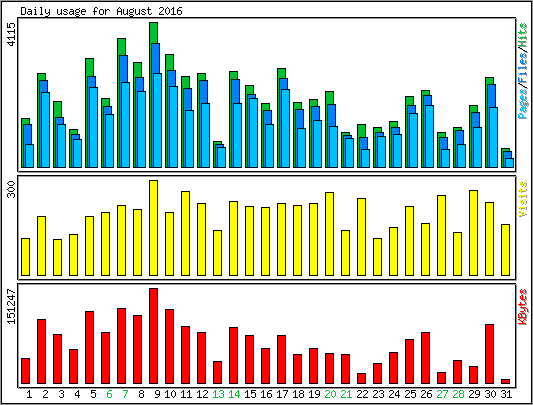Click the green 'Hits' legend word

523,35
